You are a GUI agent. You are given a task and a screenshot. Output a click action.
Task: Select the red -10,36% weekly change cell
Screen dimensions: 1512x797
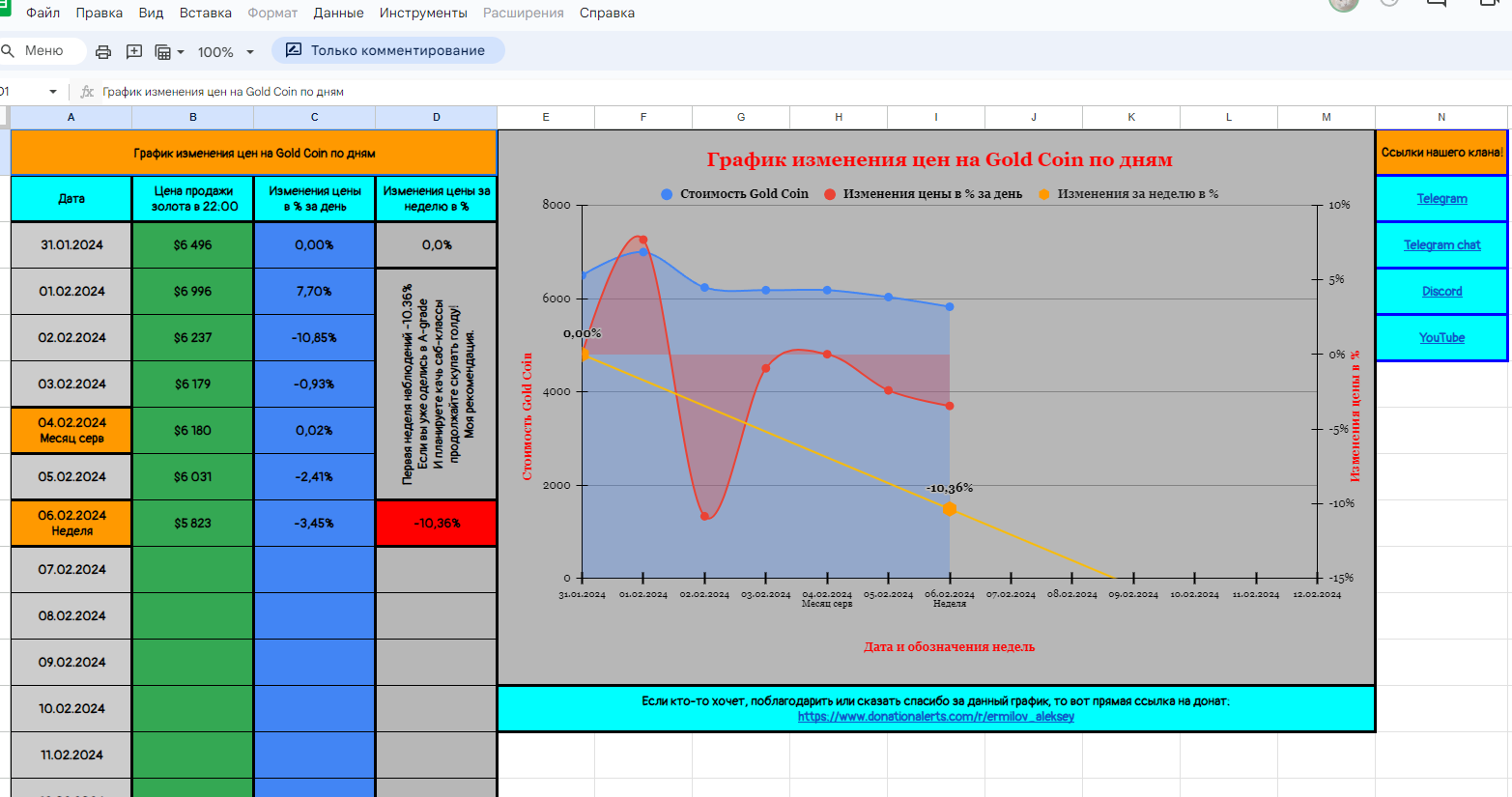click(437, 524)
